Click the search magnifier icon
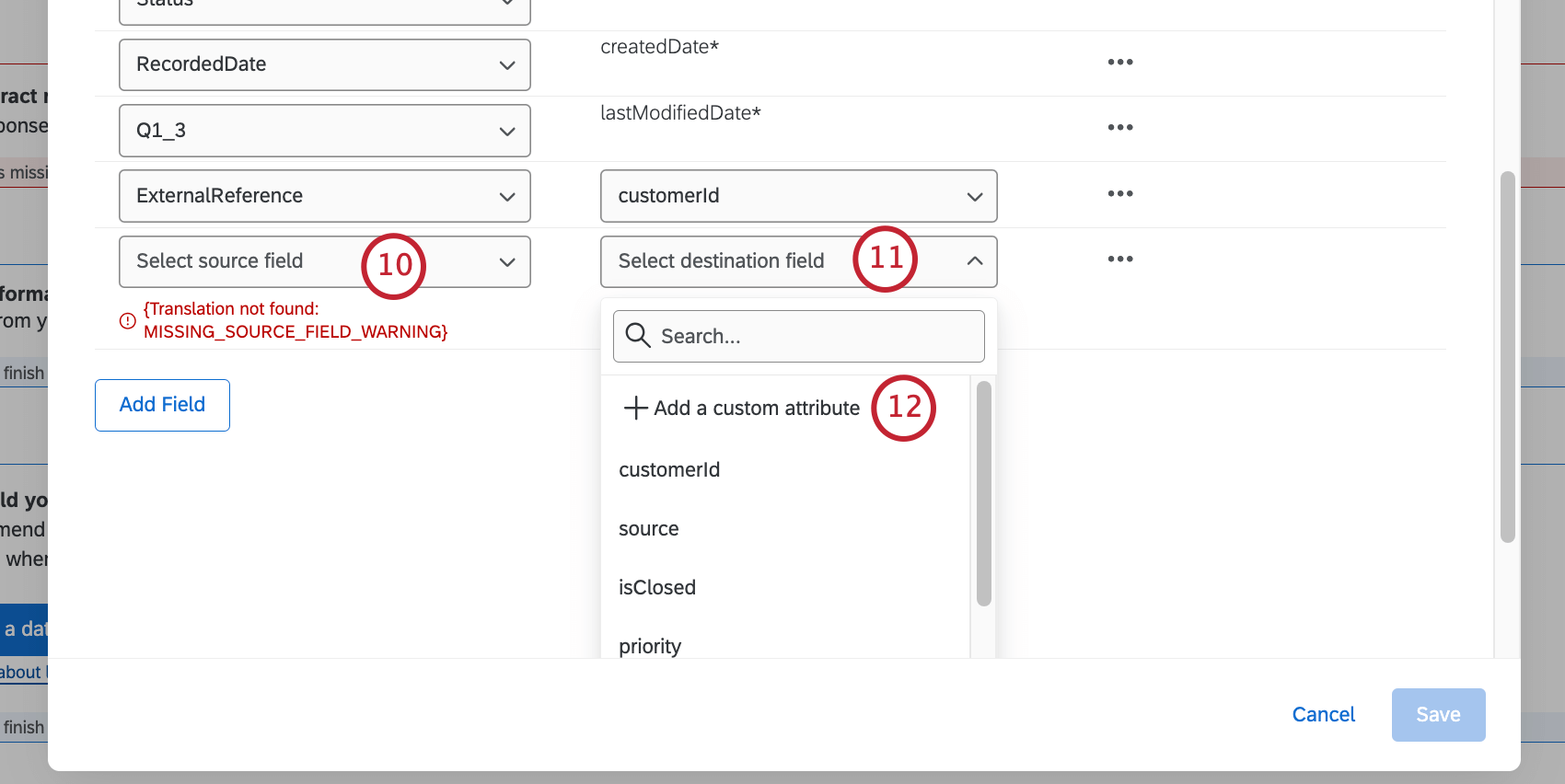Image resolution: width=1565 pixels, height=784 pixels. 637,335
